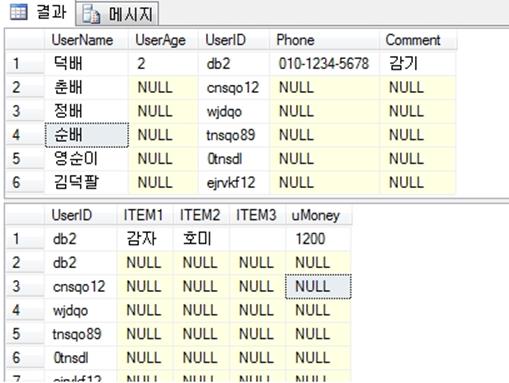This screenshot has height=383, width=509.
Task: Click the 정배 name cell
Action: pyautogui.click(x=86, y=111)
